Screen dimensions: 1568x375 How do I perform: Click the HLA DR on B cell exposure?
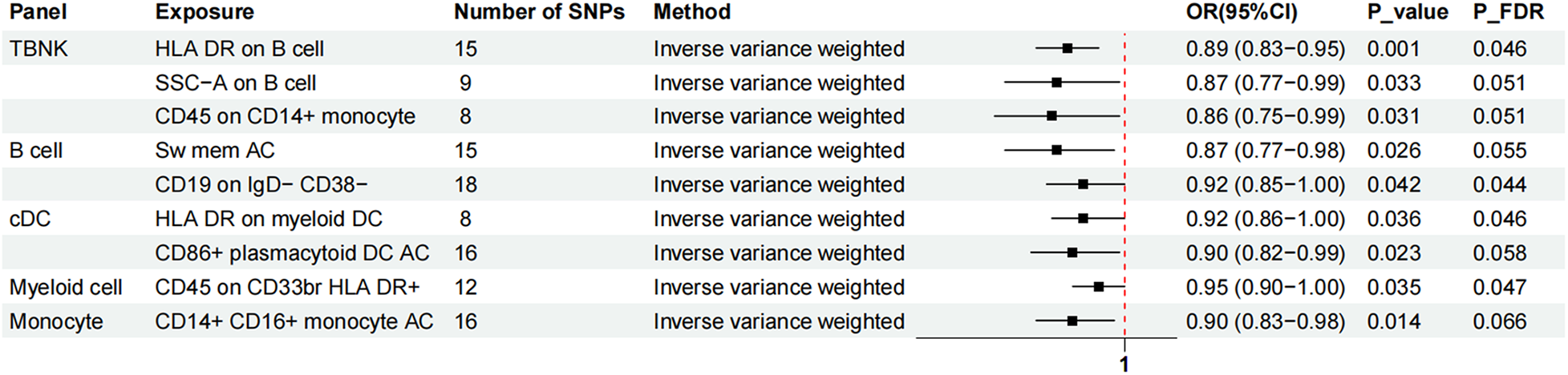pos(239,49)
